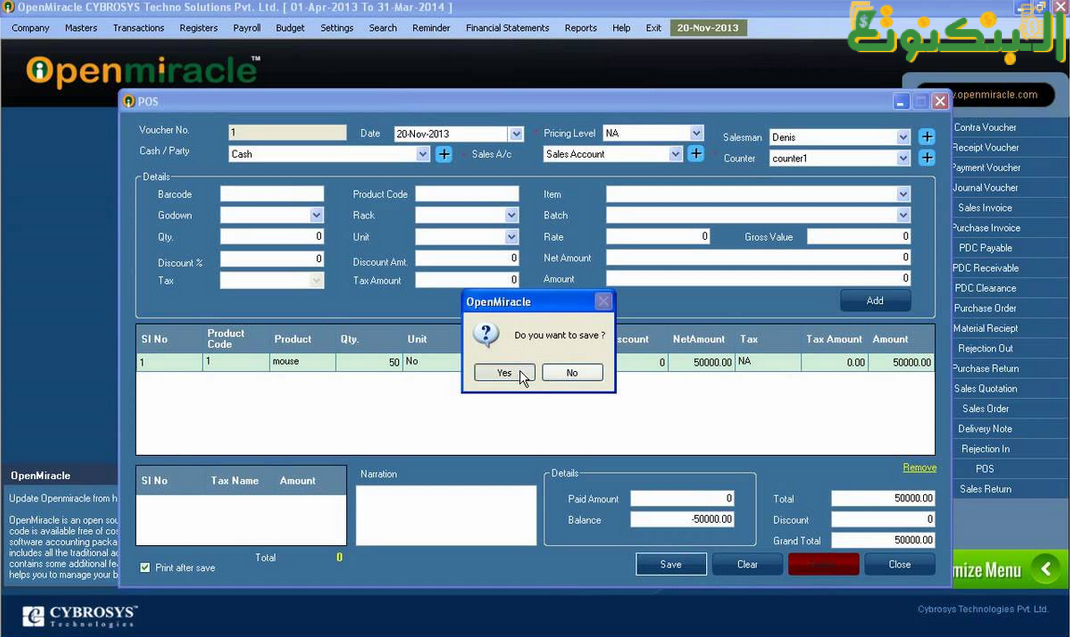
Task: Click the Tax Amount column header
Action: 834,339
